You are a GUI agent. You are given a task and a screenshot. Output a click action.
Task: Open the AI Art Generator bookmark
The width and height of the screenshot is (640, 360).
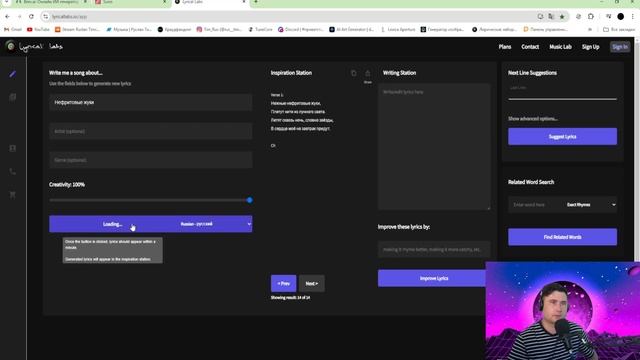pyautogui.click(x=351, y=29)
